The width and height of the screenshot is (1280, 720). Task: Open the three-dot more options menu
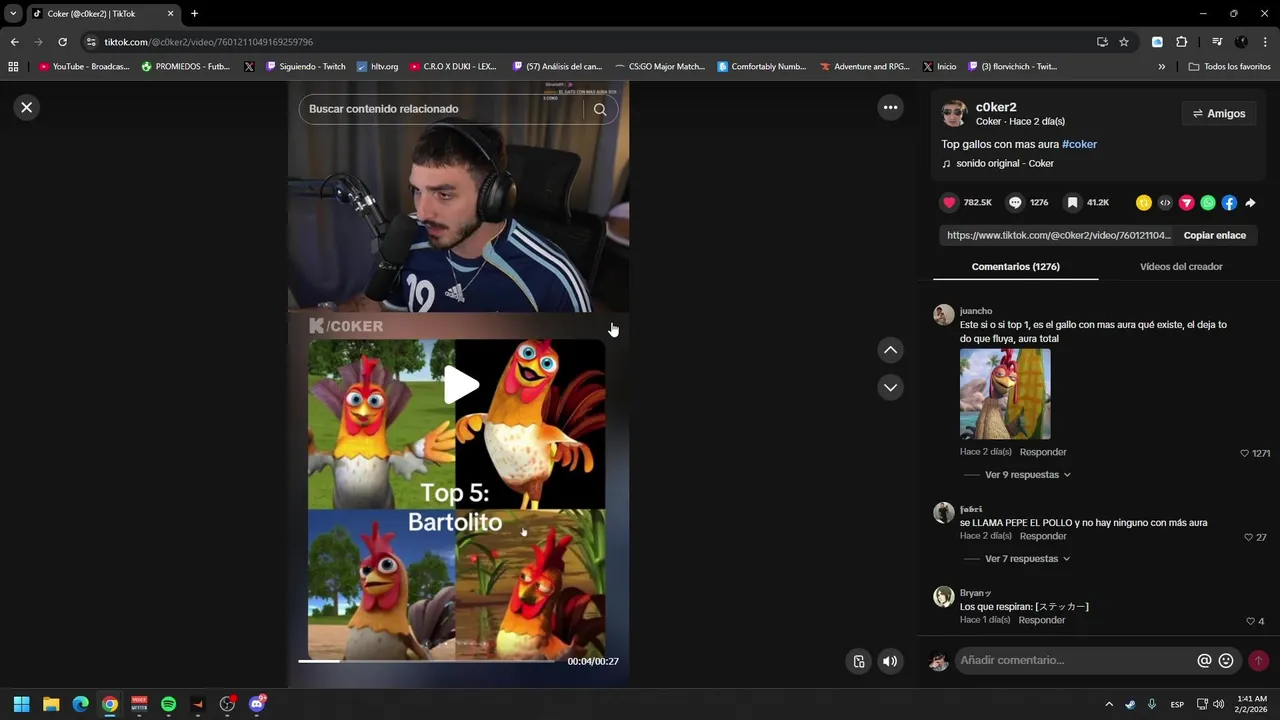point(890,107)
